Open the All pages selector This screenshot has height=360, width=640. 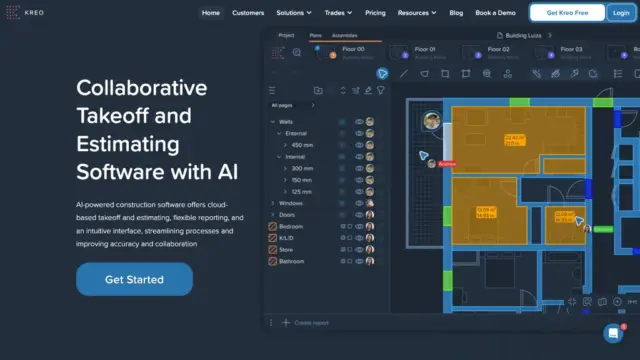pos(293,105)
